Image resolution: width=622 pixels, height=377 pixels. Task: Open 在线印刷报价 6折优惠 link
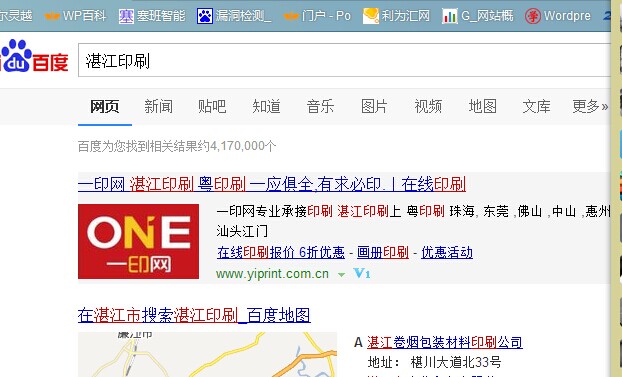(x=281, y=252)
